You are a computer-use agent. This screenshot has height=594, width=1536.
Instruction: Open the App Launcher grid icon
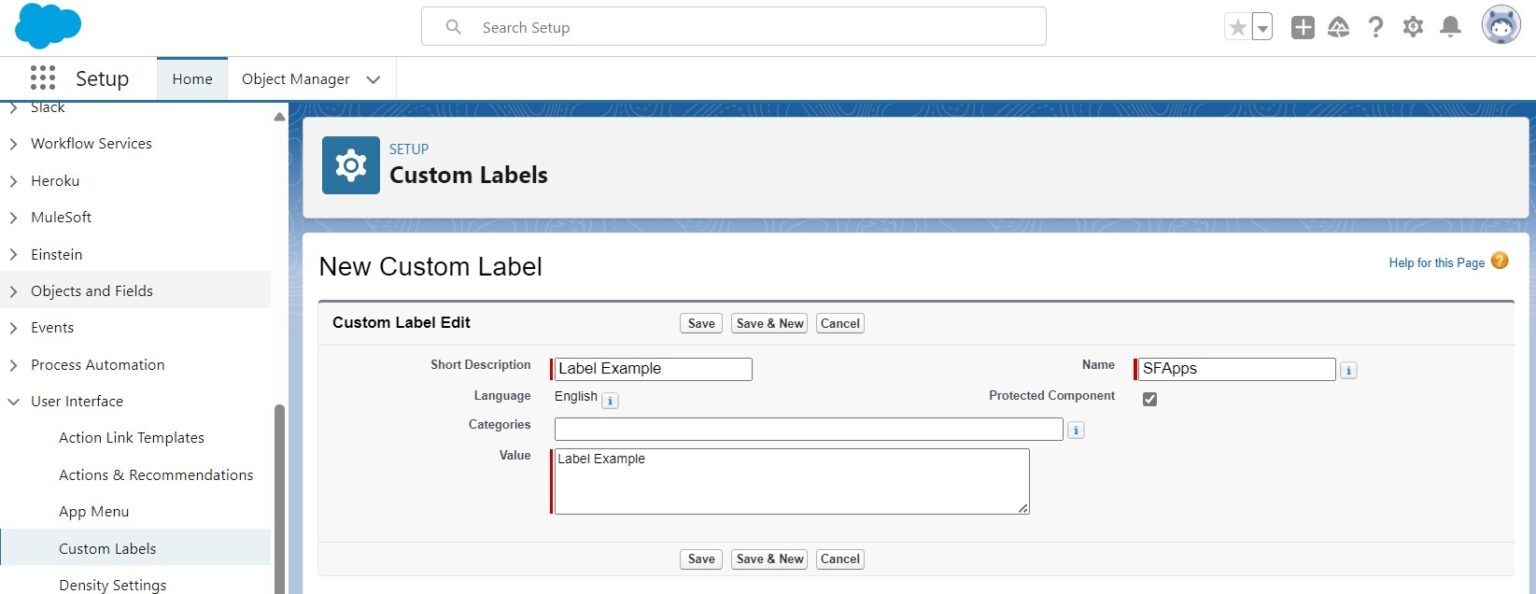43,78
